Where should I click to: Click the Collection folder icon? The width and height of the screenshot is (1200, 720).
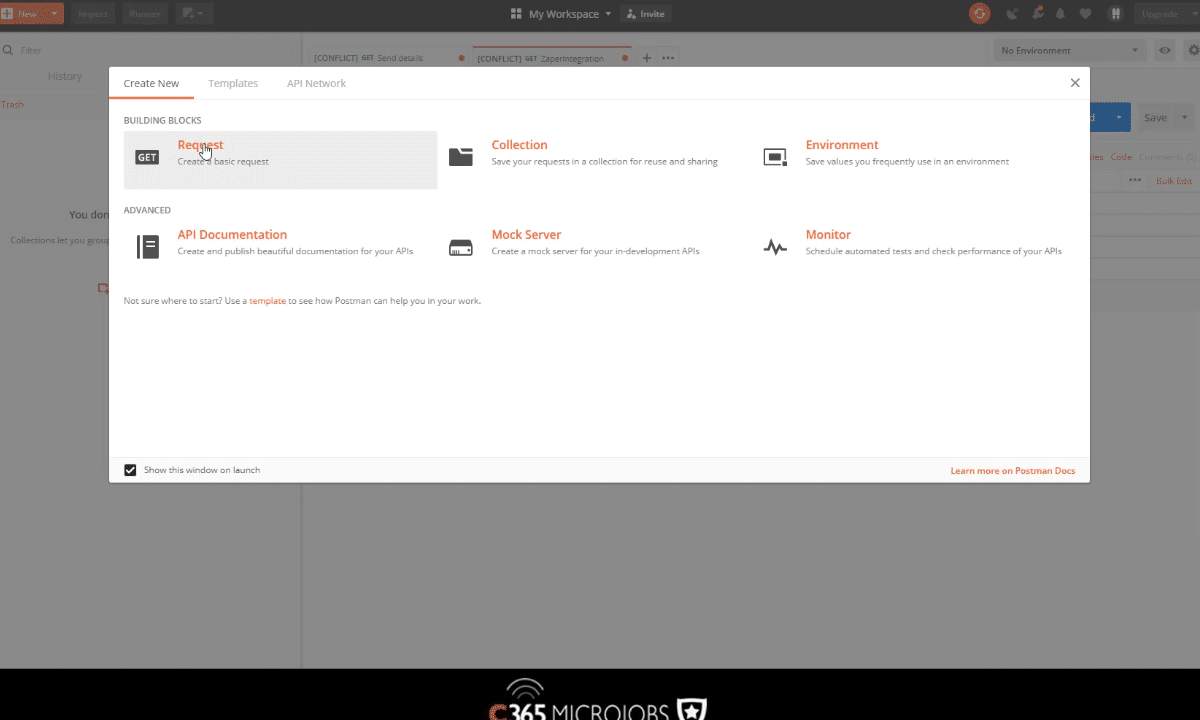[x=461, y=157]
